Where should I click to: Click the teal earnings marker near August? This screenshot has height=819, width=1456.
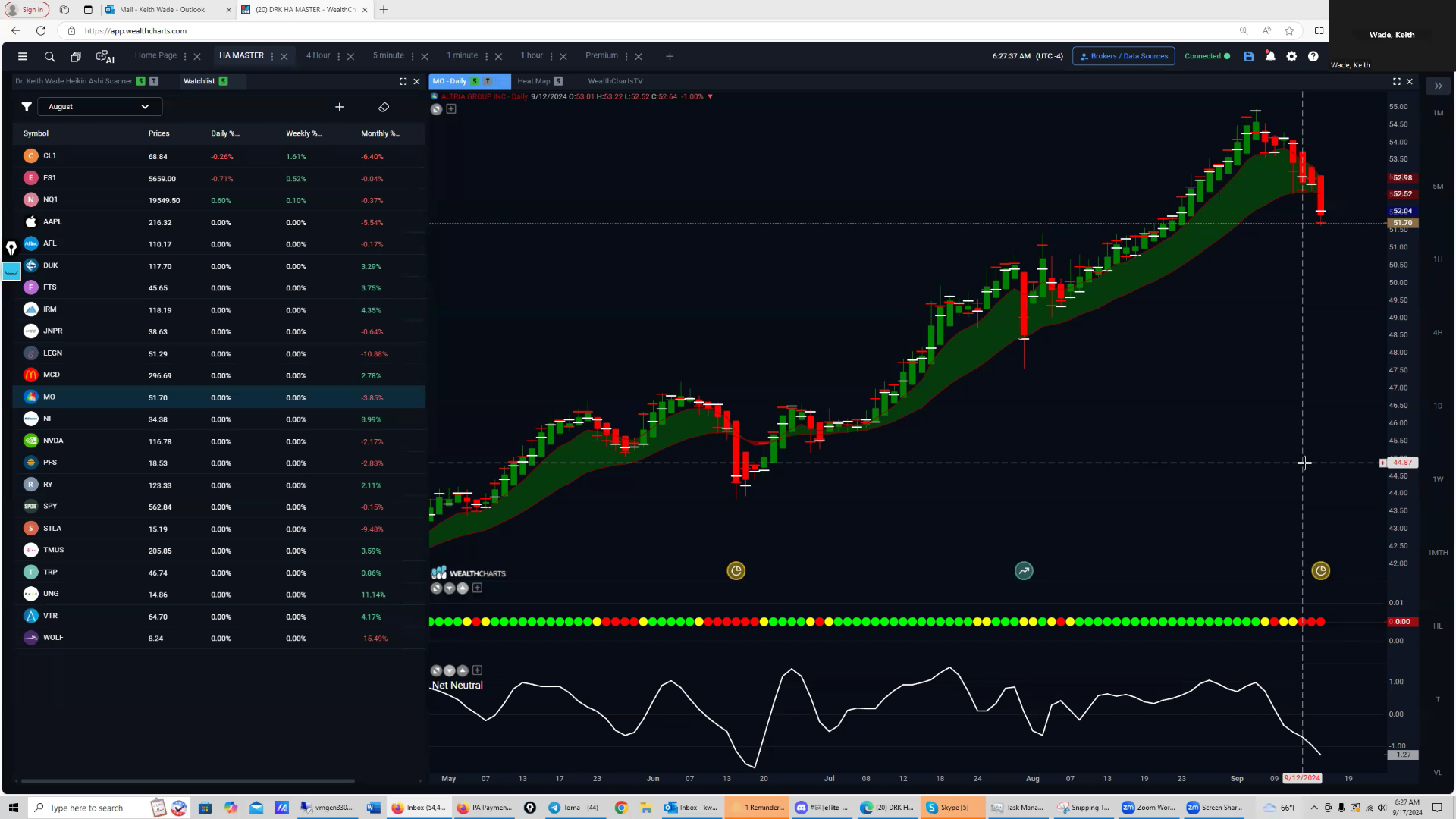coord(1024,571)
